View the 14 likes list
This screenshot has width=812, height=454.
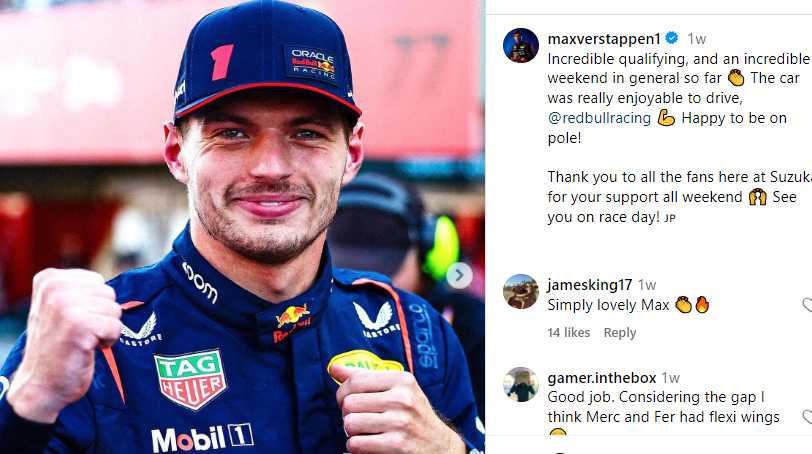[569, 332]
